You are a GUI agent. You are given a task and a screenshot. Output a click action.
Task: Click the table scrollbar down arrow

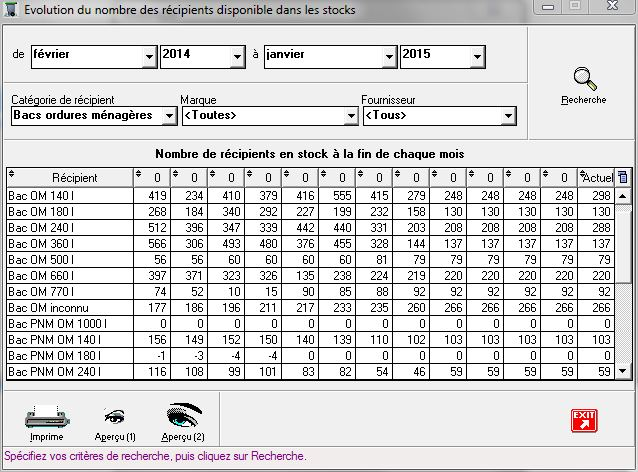(624, 371)
